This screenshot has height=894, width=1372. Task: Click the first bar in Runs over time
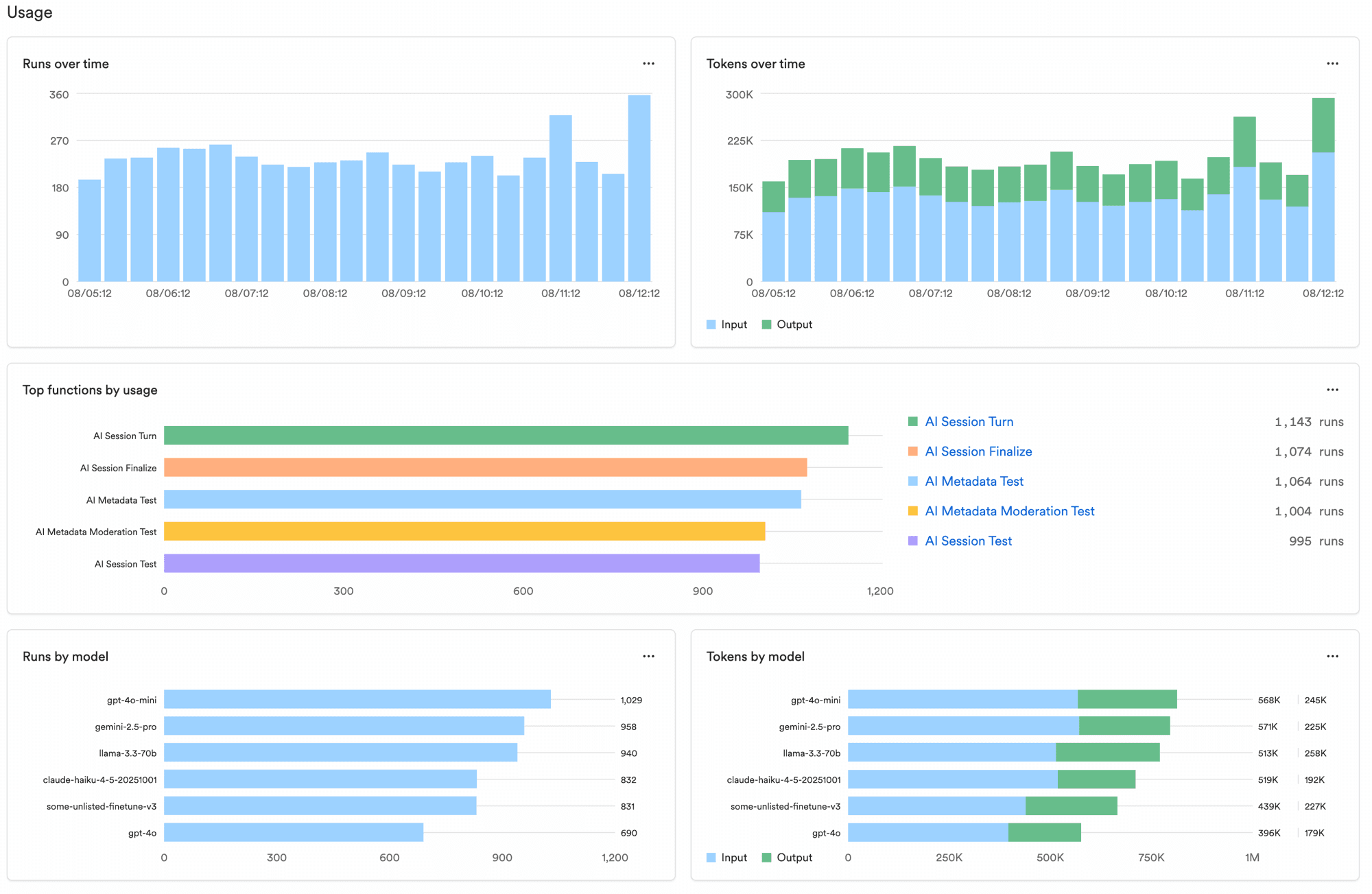click(x=90, y=231)
